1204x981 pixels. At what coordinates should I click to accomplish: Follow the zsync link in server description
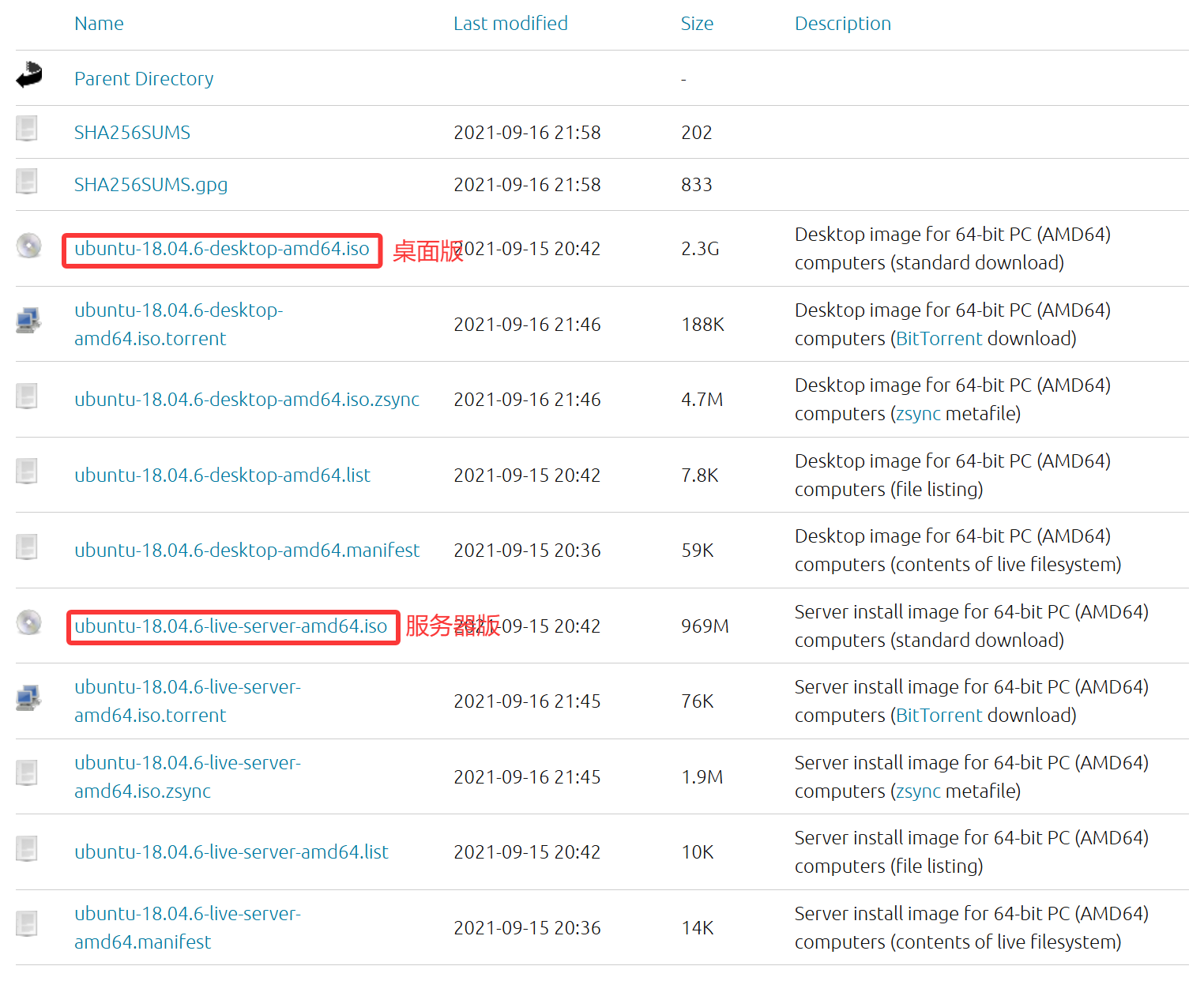tap(918, 791)
